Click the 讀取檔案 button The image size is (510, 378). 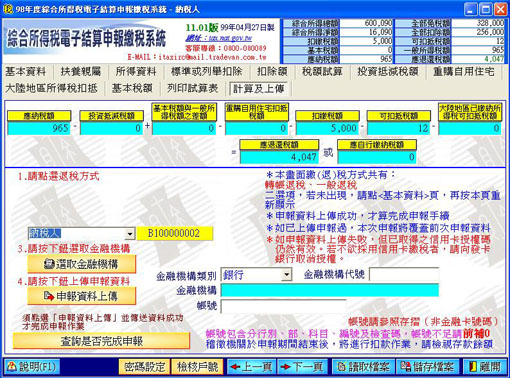point(363,367)
